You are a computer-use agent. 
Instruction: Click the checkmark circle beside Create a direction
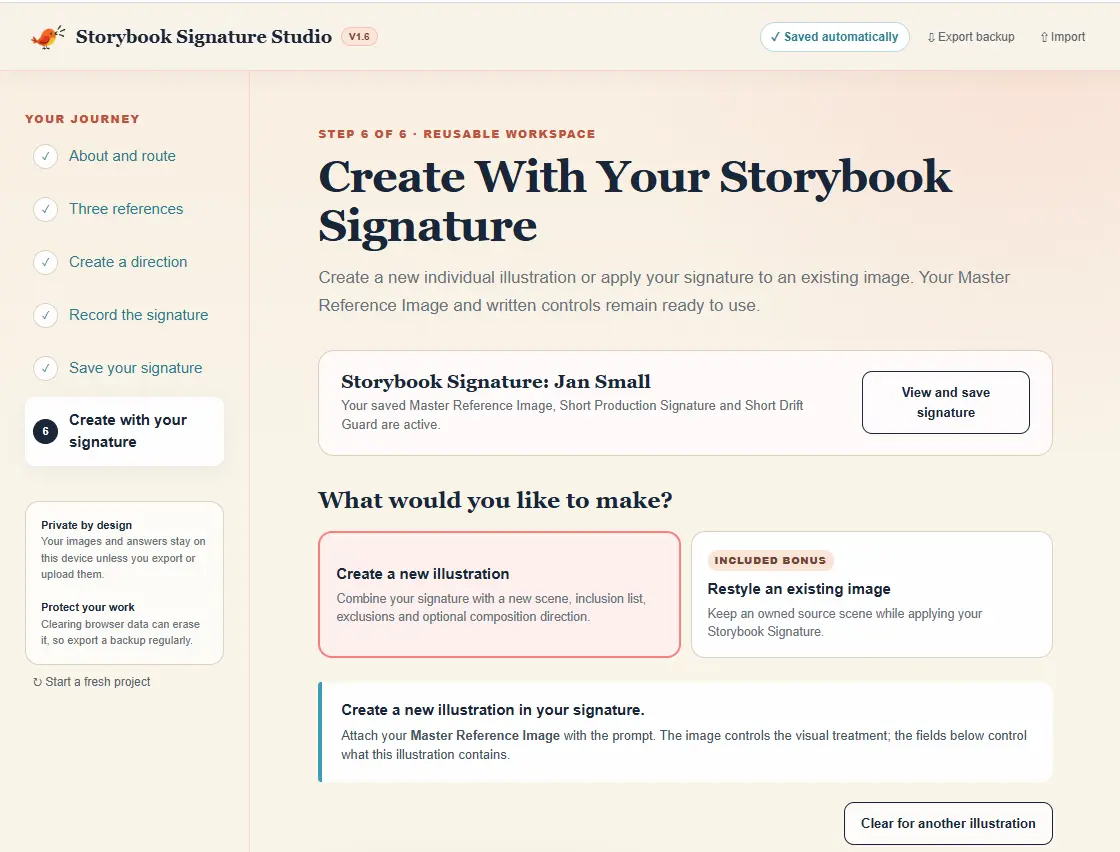tap(46, 262)
